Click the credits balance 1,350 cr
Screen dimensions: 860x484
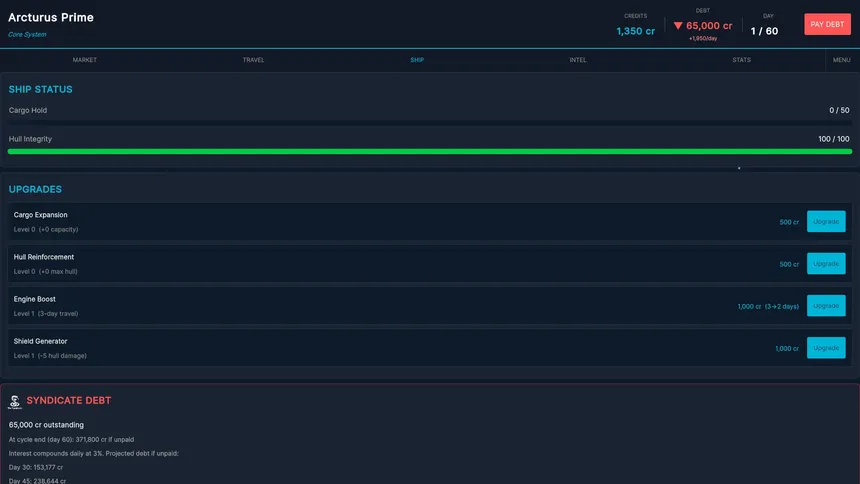pos(635,31)
